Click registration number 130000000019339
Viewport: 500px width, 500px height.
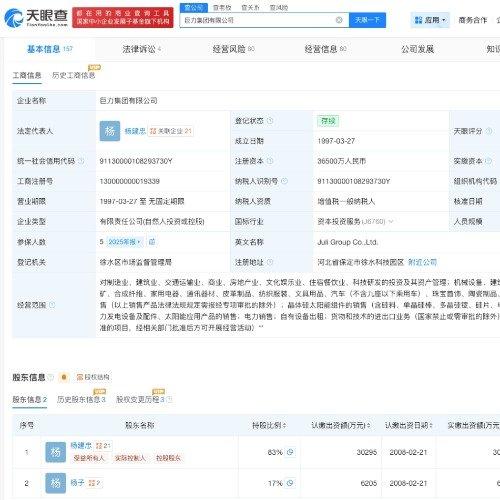point(129,181)
